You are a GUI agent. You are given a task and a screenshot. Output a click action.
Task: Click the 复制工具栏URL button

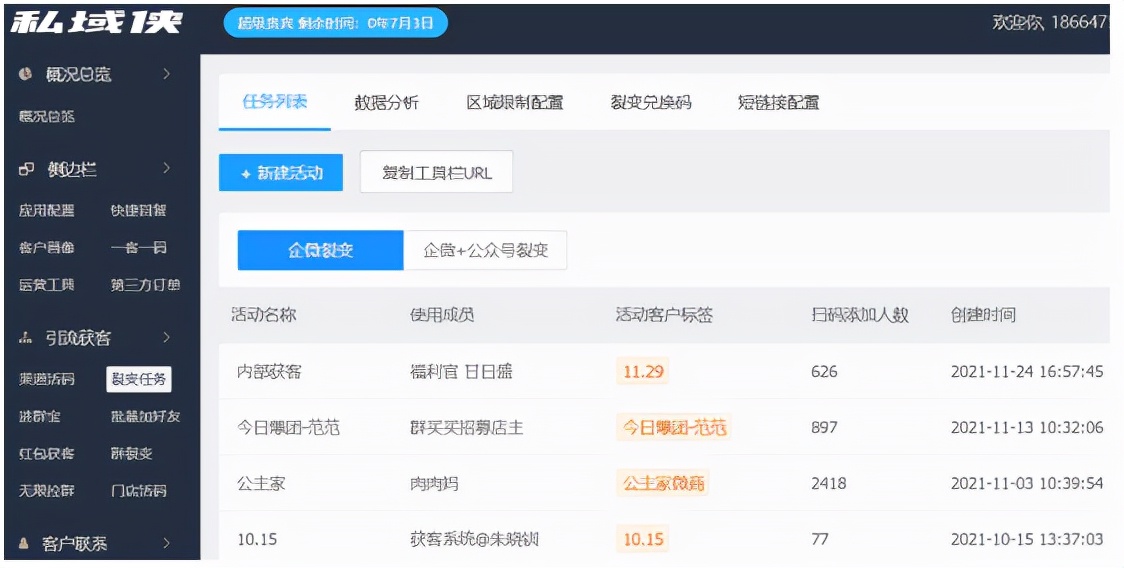(x=437, y=172)
